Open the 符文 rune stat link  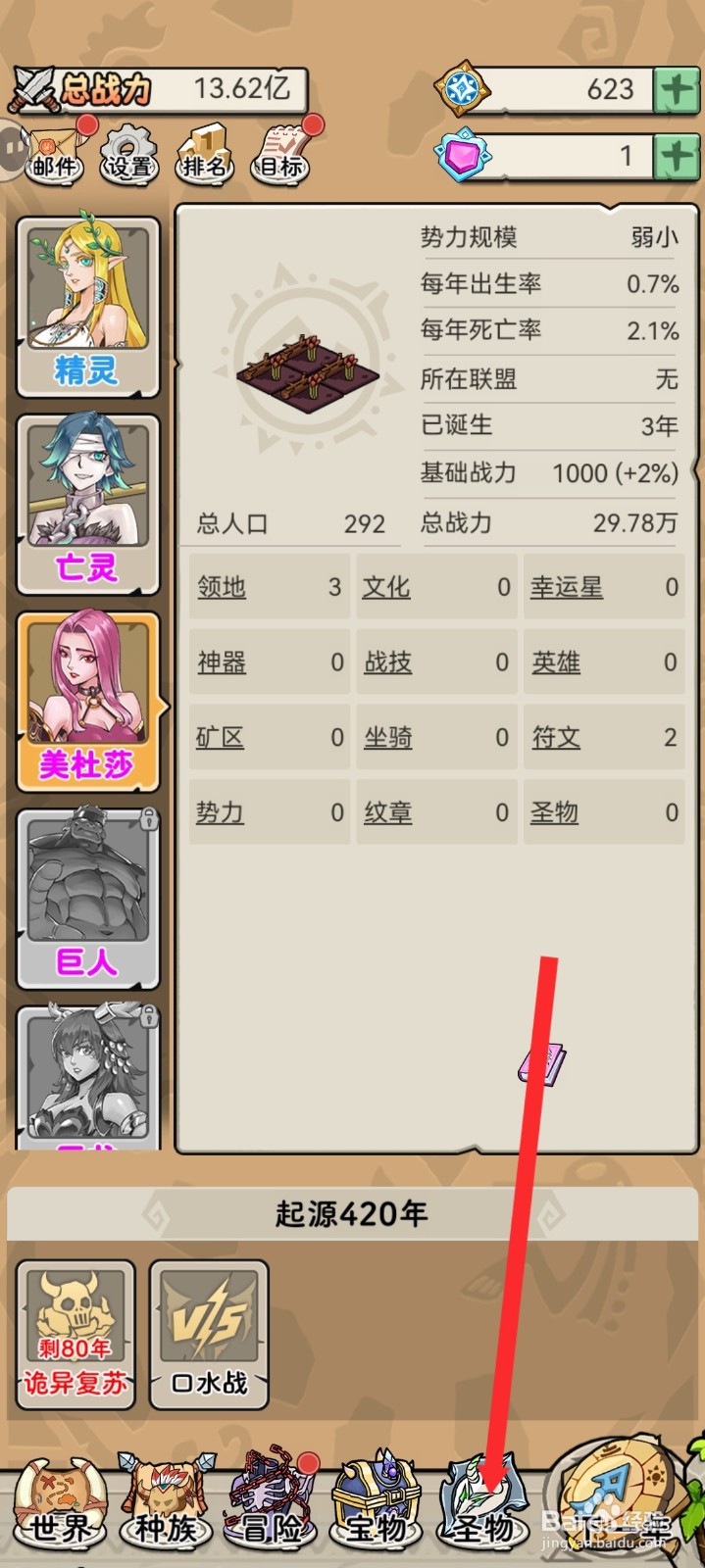tap(556, 737)
